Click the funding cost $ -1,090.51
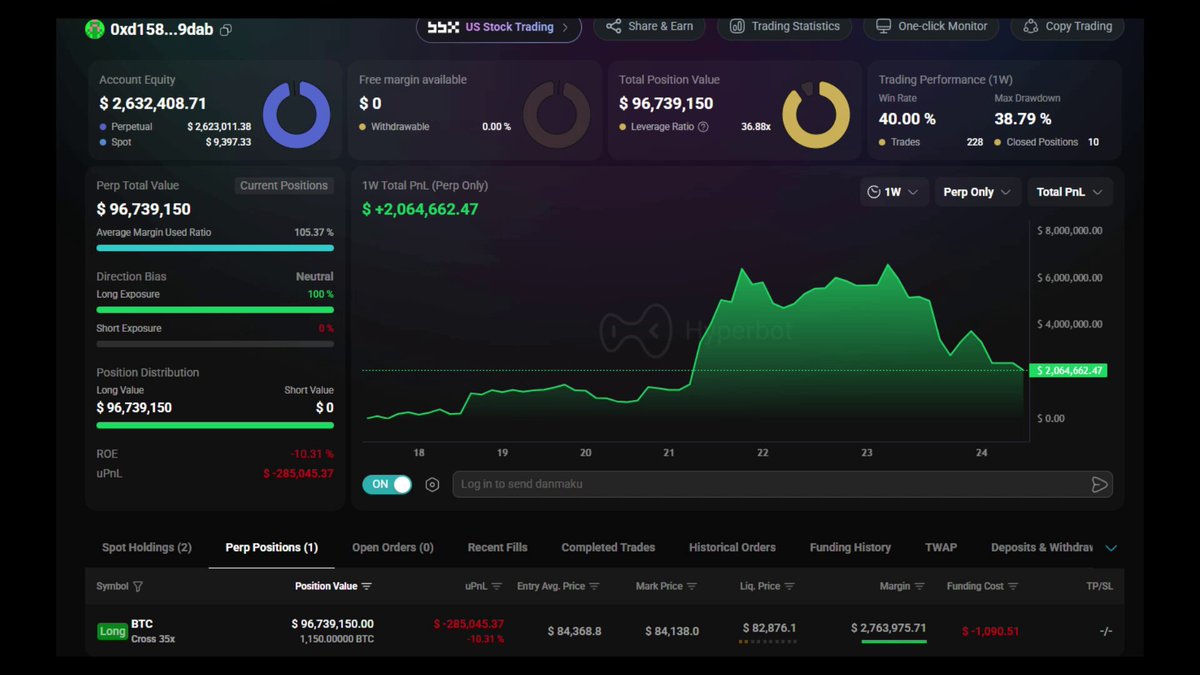Viewport: 1200px width, 675px height. [x=990, y=631]
